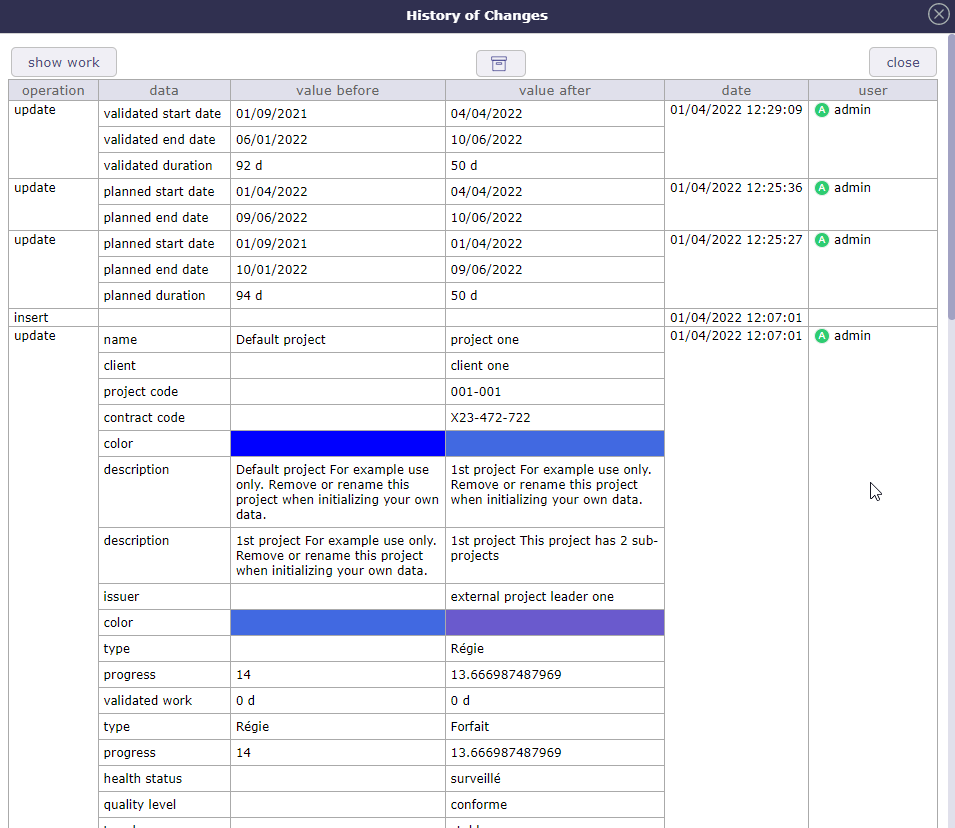Click admin avatar icon for 12:29:09 entry
This screenshot has height=828, width=955.
(822, 110)
